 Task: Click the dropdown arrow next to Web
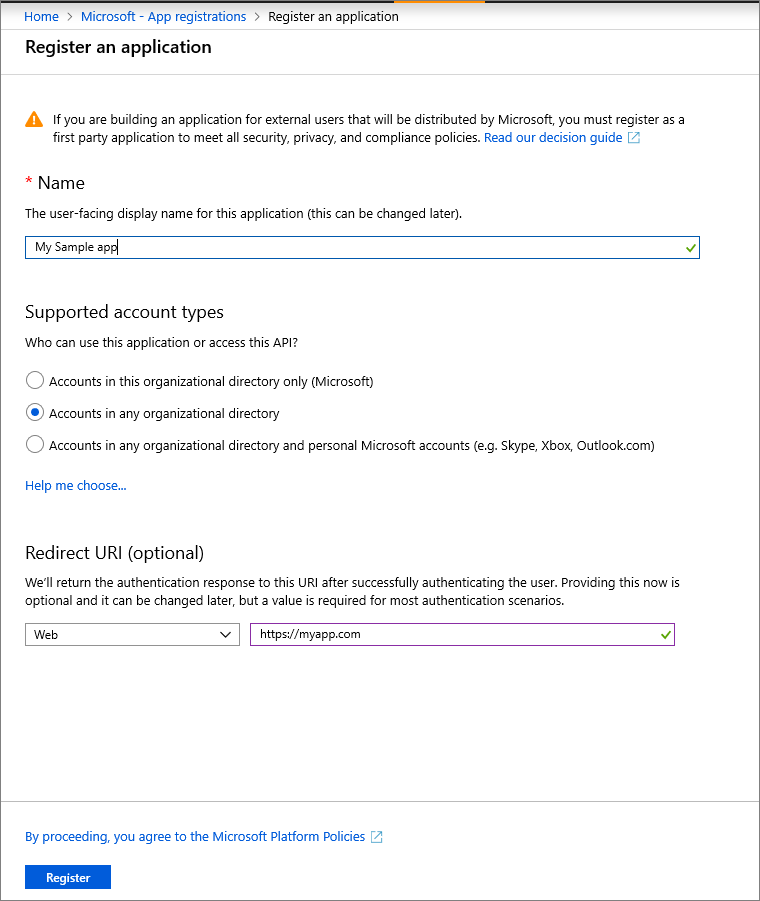coord(226,634)
